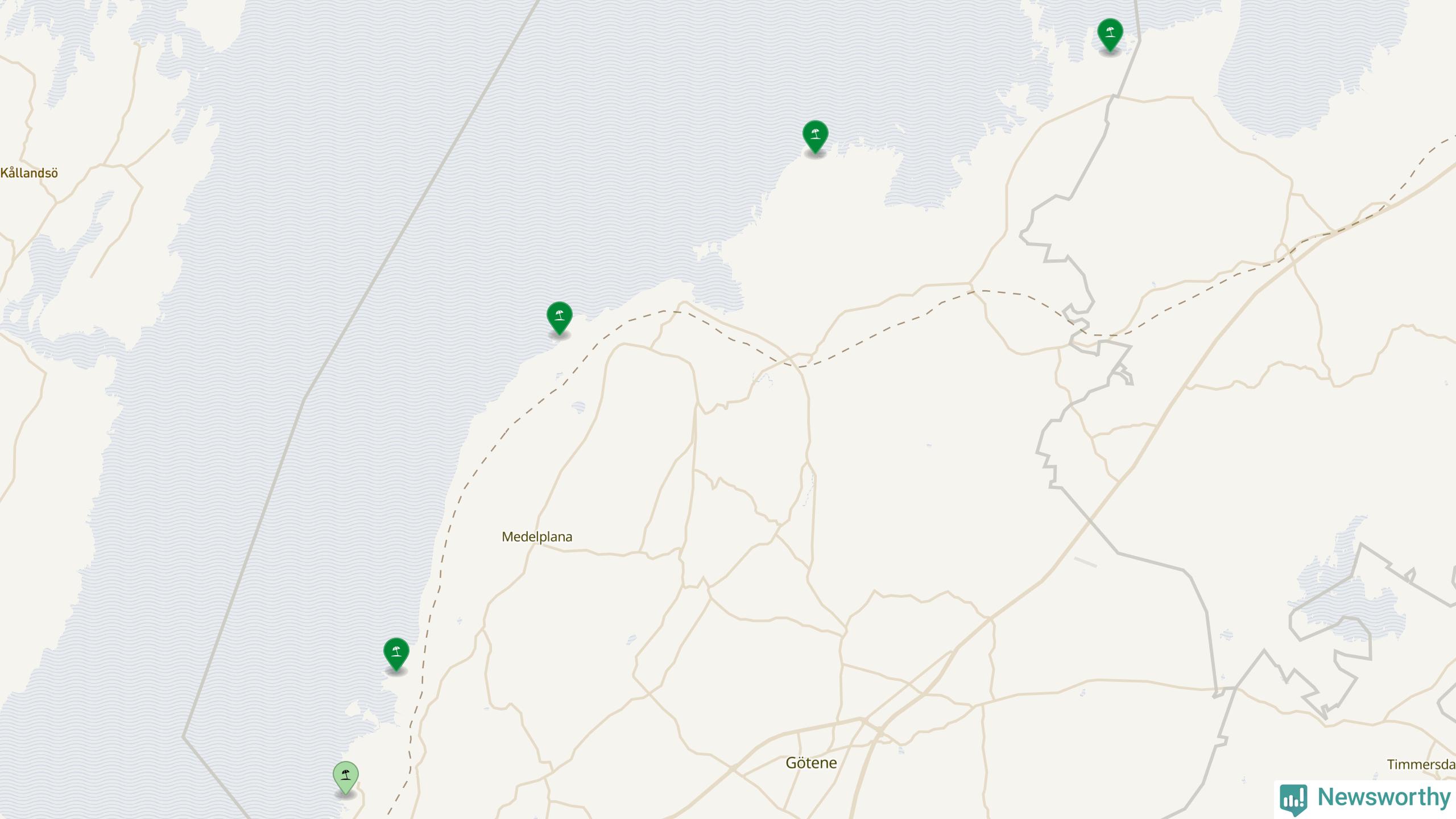The width and height of the screenshot is (1456, 819).
Task: Open the Newsworthy text link
Action: pos(1384,797)
